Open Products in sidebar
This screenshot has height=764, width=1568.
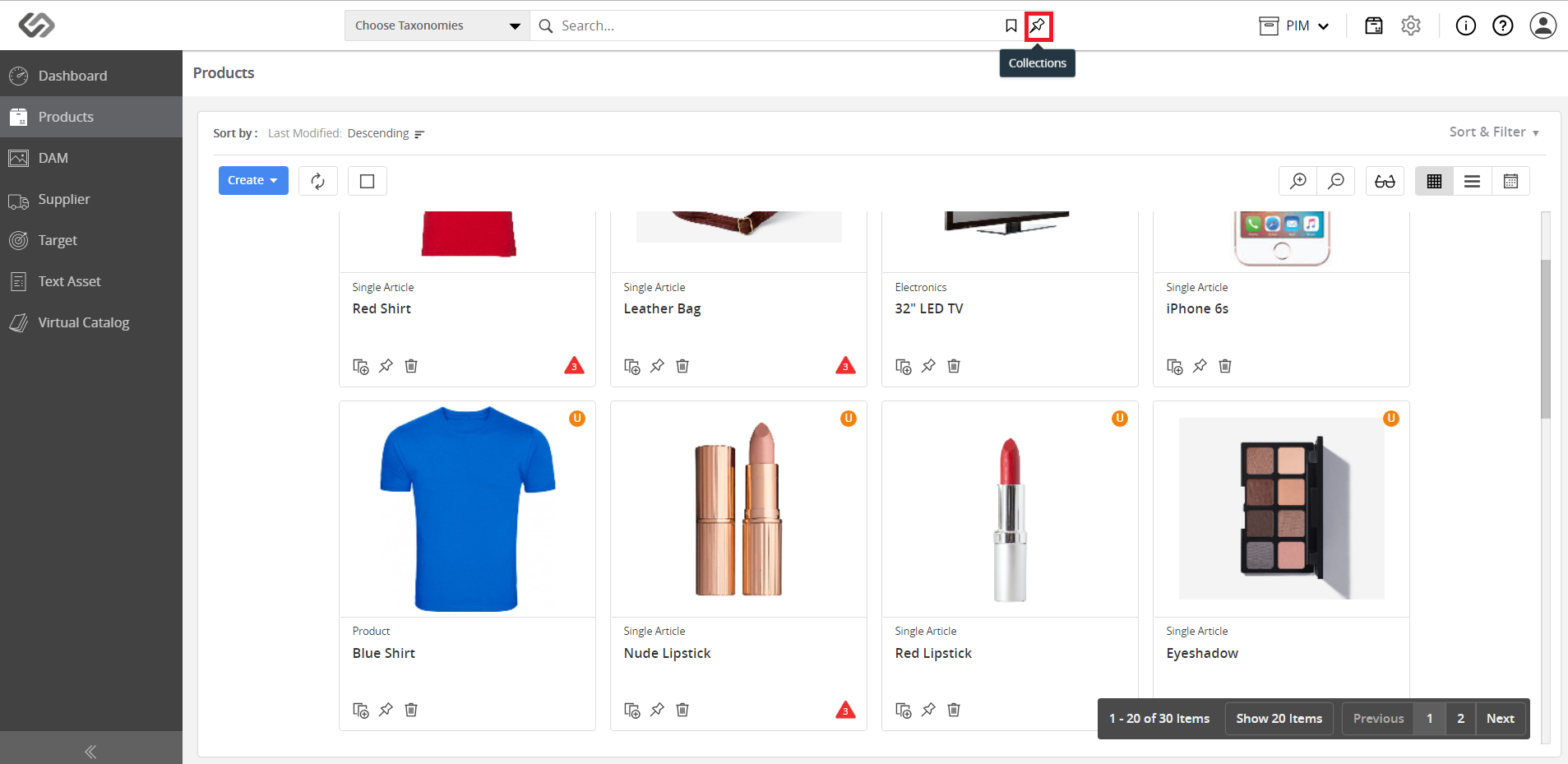coord(91,117)
